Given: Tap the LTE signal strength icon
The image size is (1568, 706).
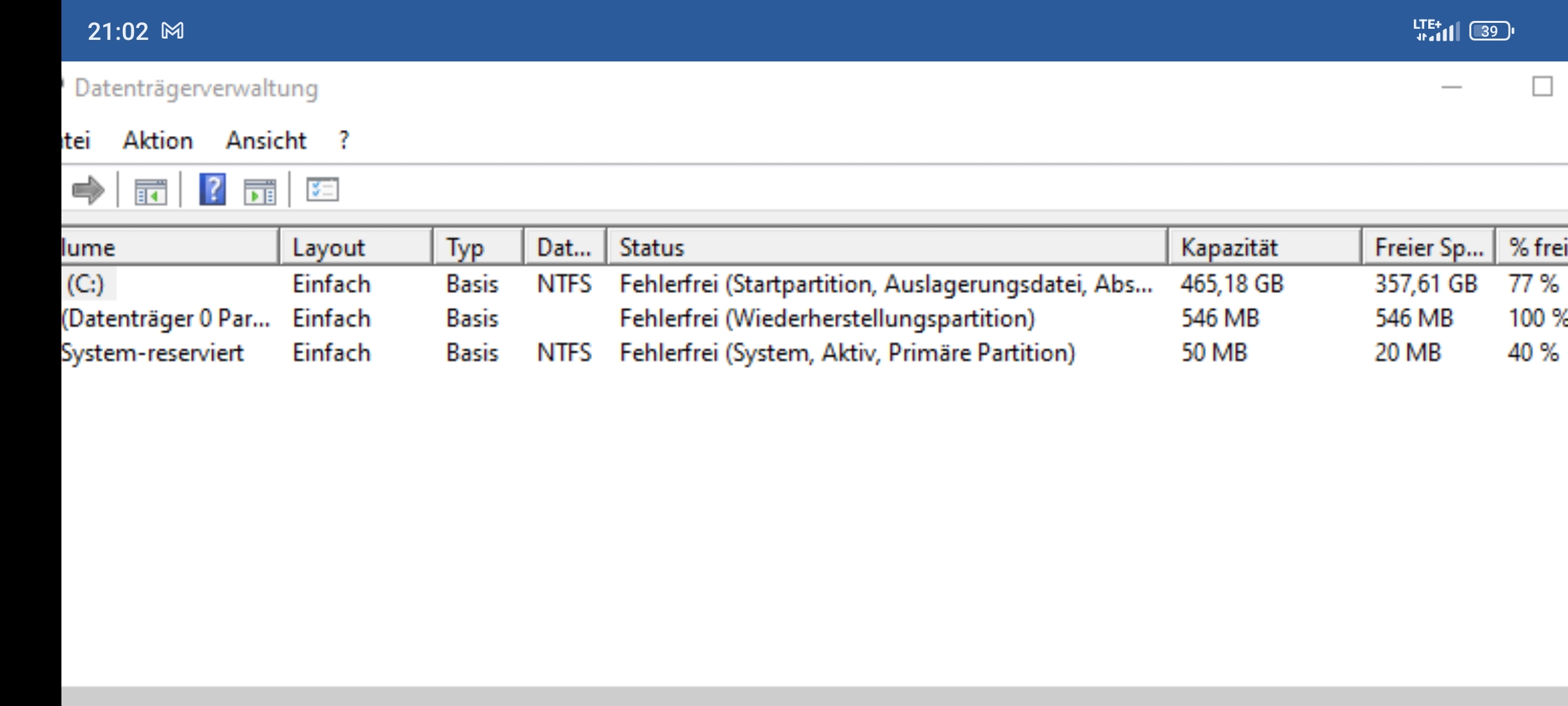Looking at the screenshot, I should pyautogui.click(x=1436, y=30).
